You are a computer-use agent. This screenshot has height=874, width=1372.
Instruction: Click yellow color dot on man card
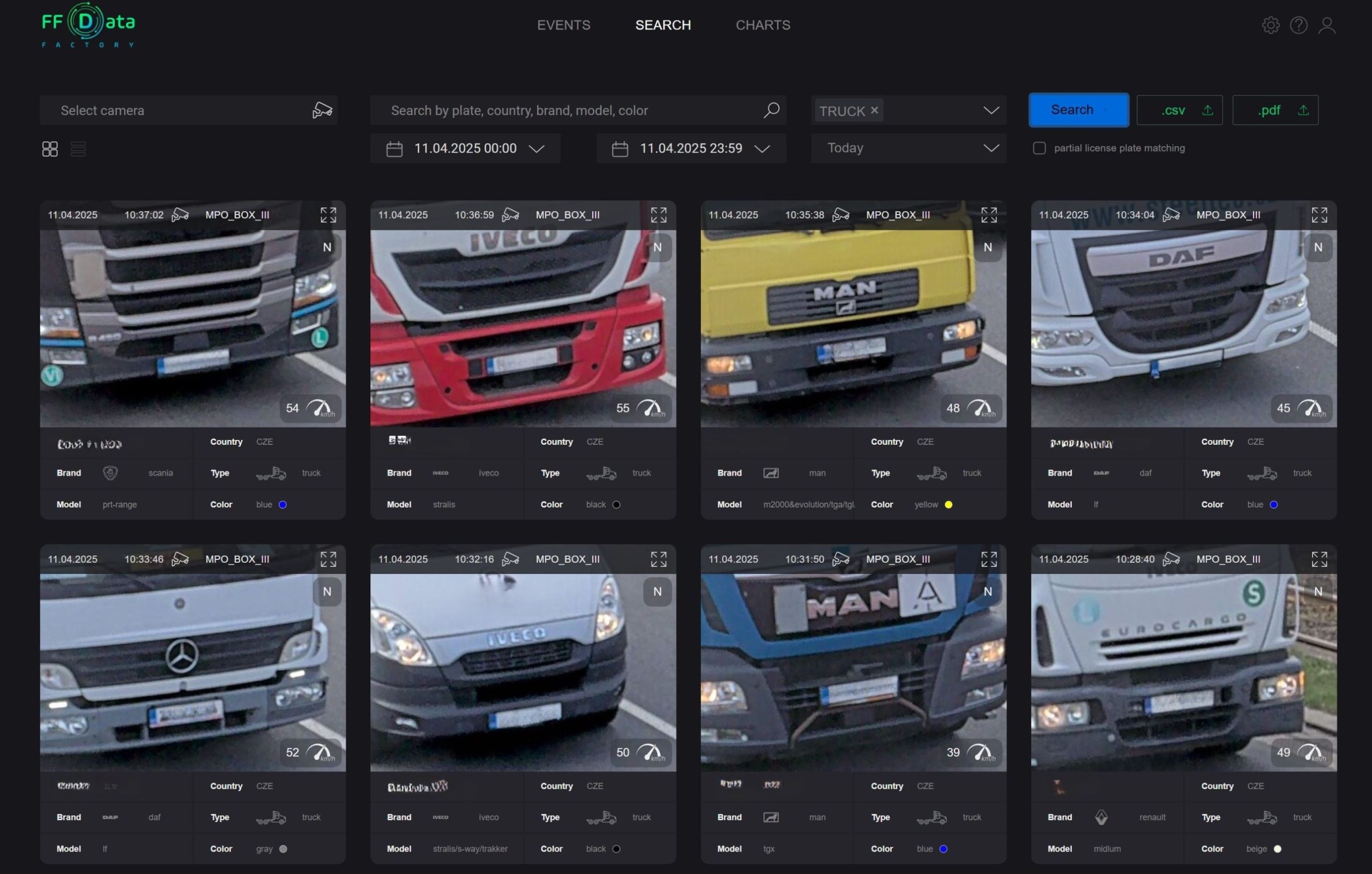(x=949, y=505)
